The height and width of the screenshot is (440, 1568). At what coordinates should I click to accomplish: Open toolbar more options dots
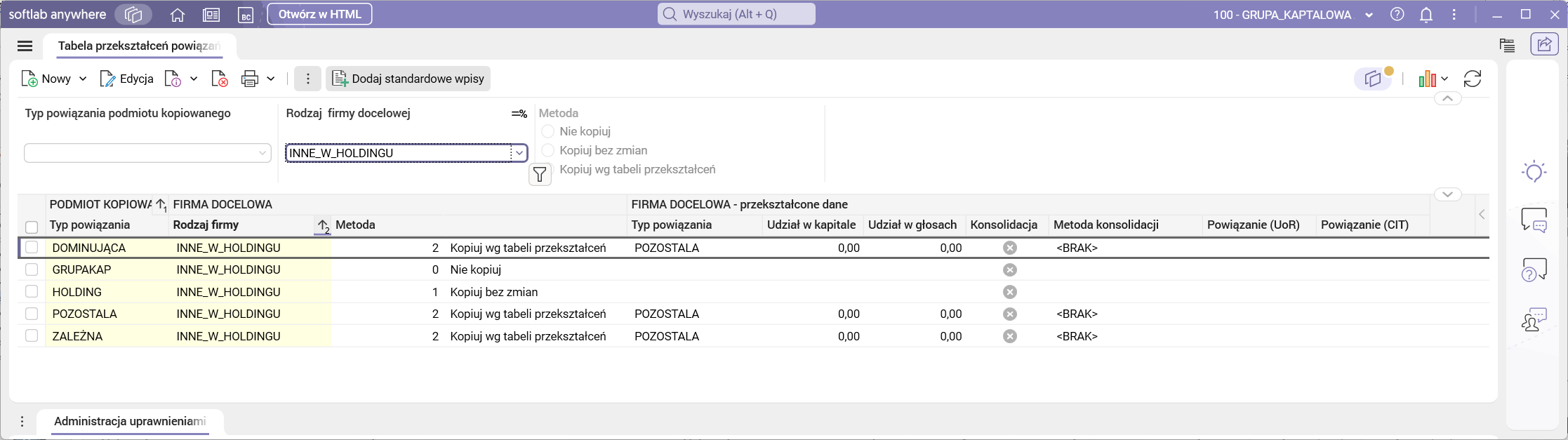point(307,79)
